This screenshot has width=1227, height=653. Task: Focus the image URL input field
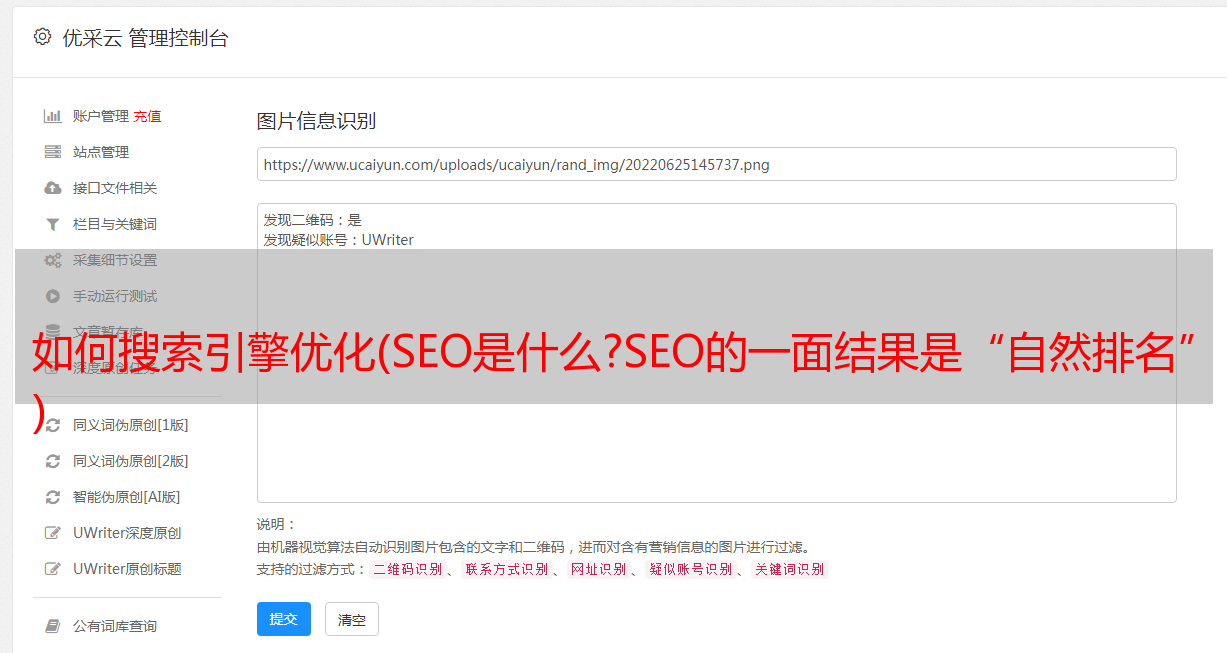click(x=716, y=164)
